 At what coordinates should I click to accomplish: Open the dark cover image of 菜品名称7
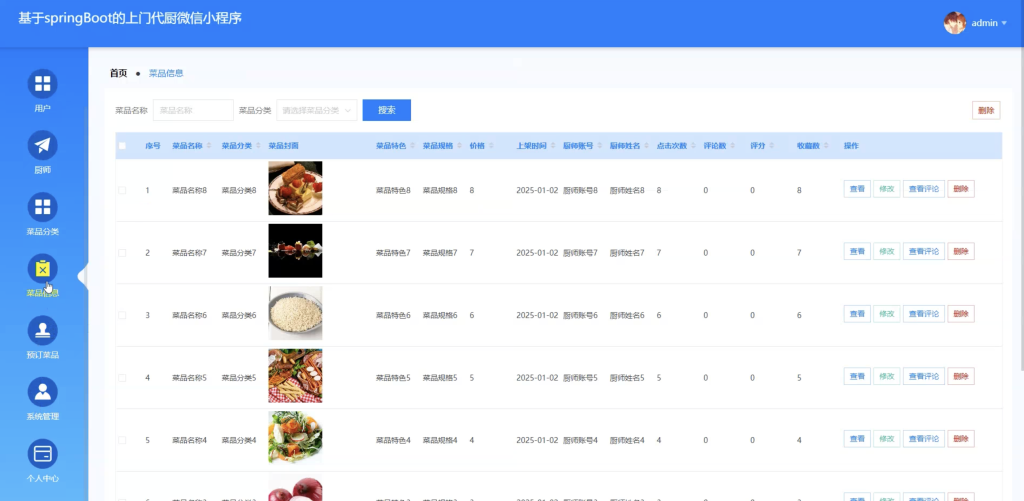(295, 251)
